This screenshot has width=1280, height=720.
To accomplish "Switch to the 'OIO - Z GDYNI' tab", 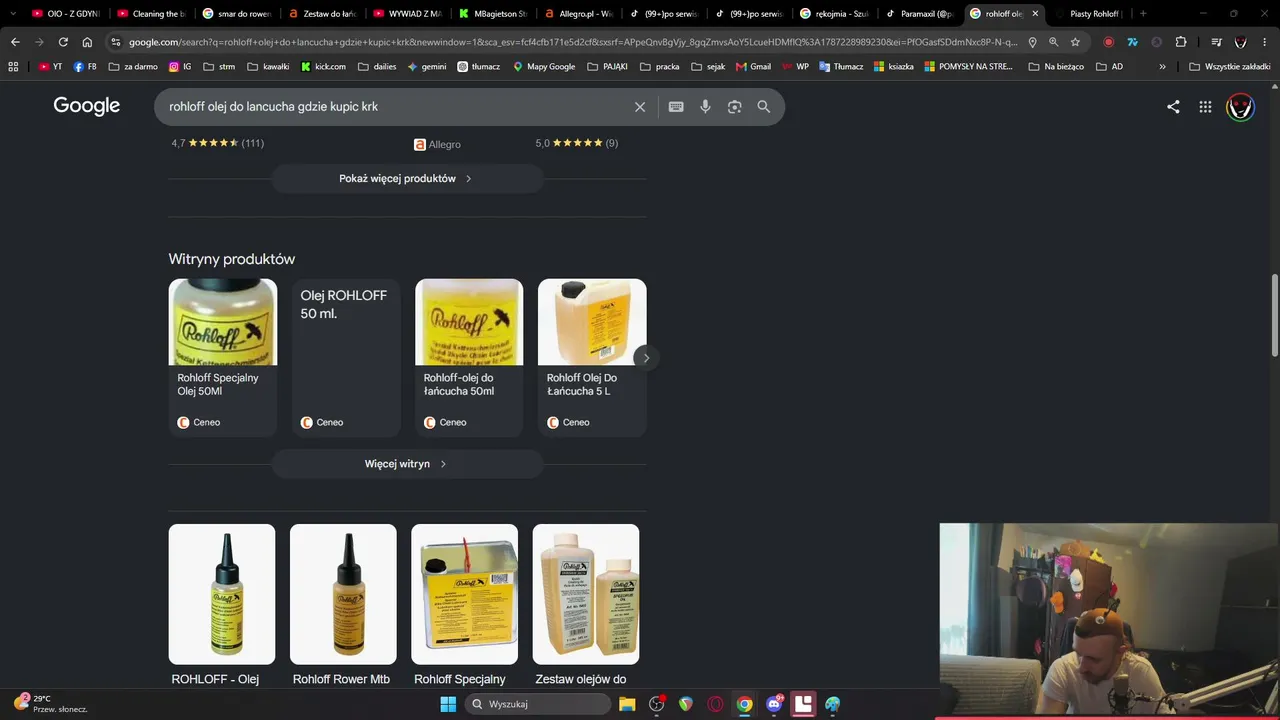I will [65, 14].
